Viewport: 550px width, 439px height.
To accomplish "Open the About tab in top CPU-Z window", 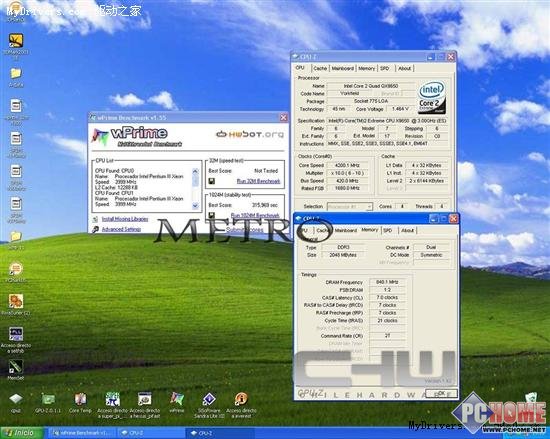I will tap(404, 68).
